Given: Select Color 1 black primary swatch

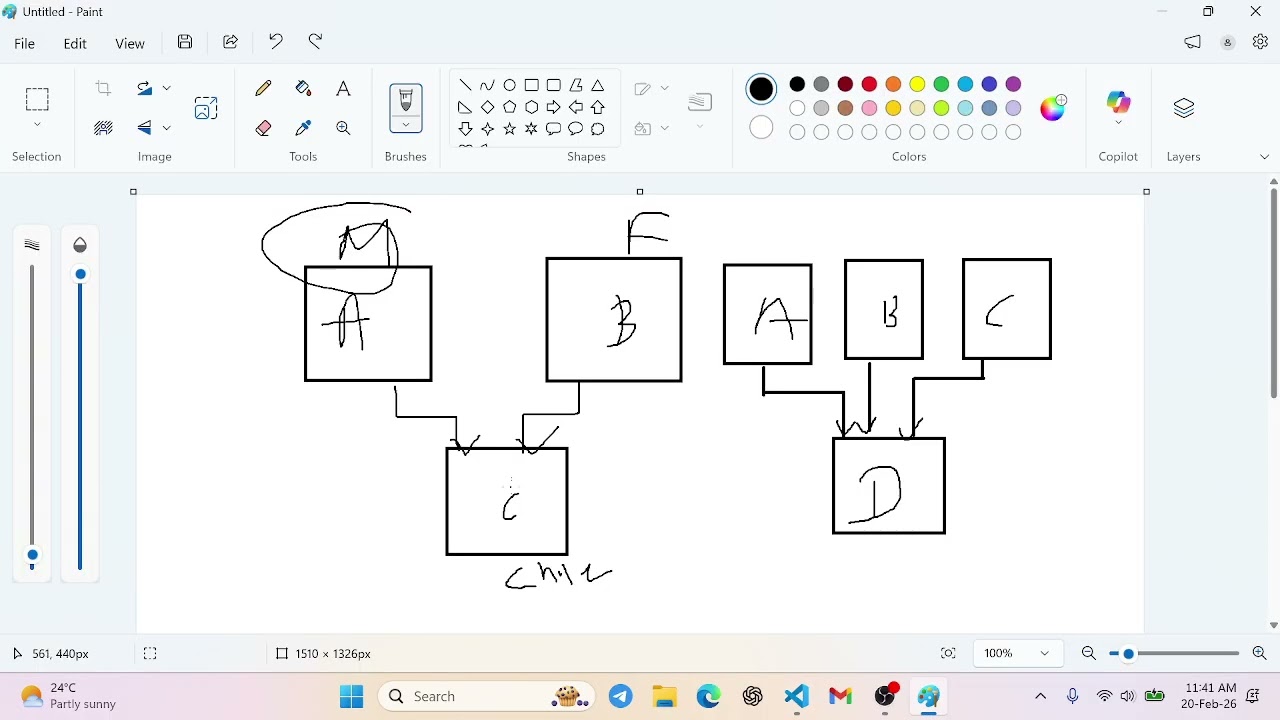Looking at the screenshot, I should (762, 89).
